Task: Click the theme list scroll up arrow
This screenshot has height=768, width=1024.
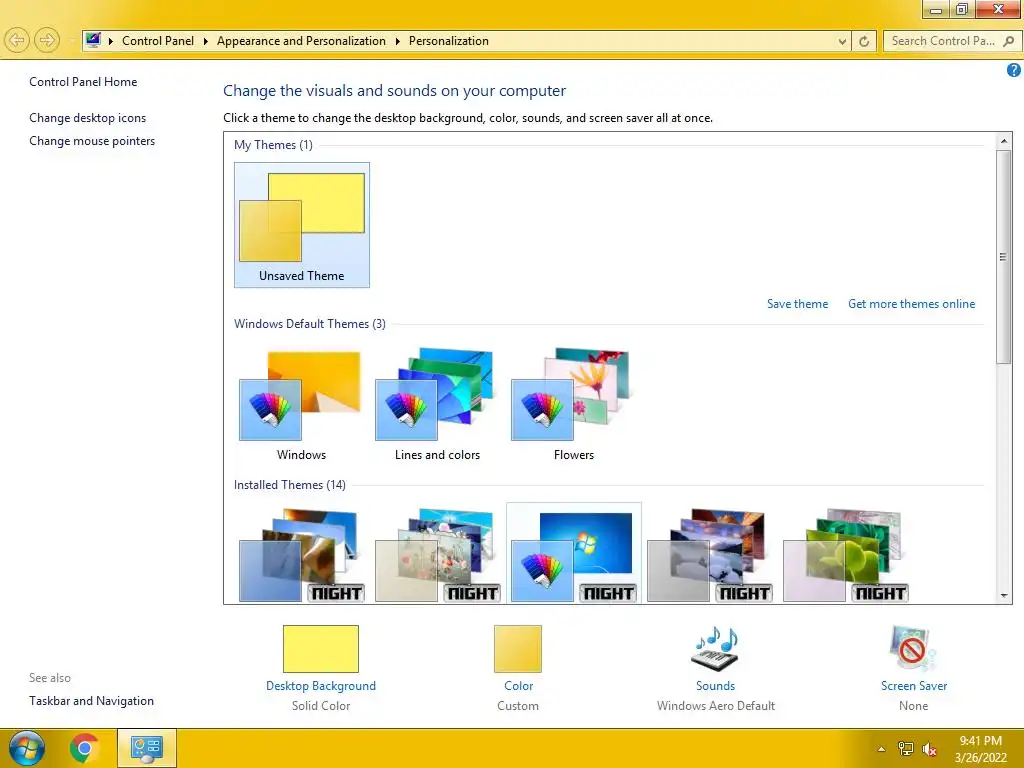Action: (1003, 141)
